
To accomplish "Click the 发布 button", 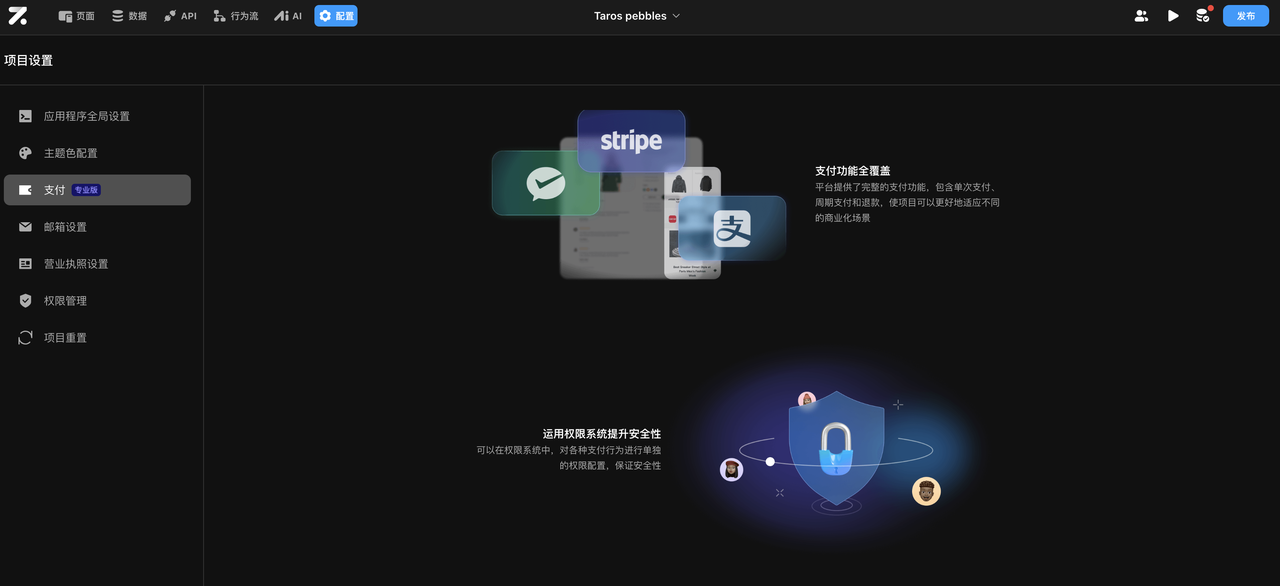I will (1246, 16).
